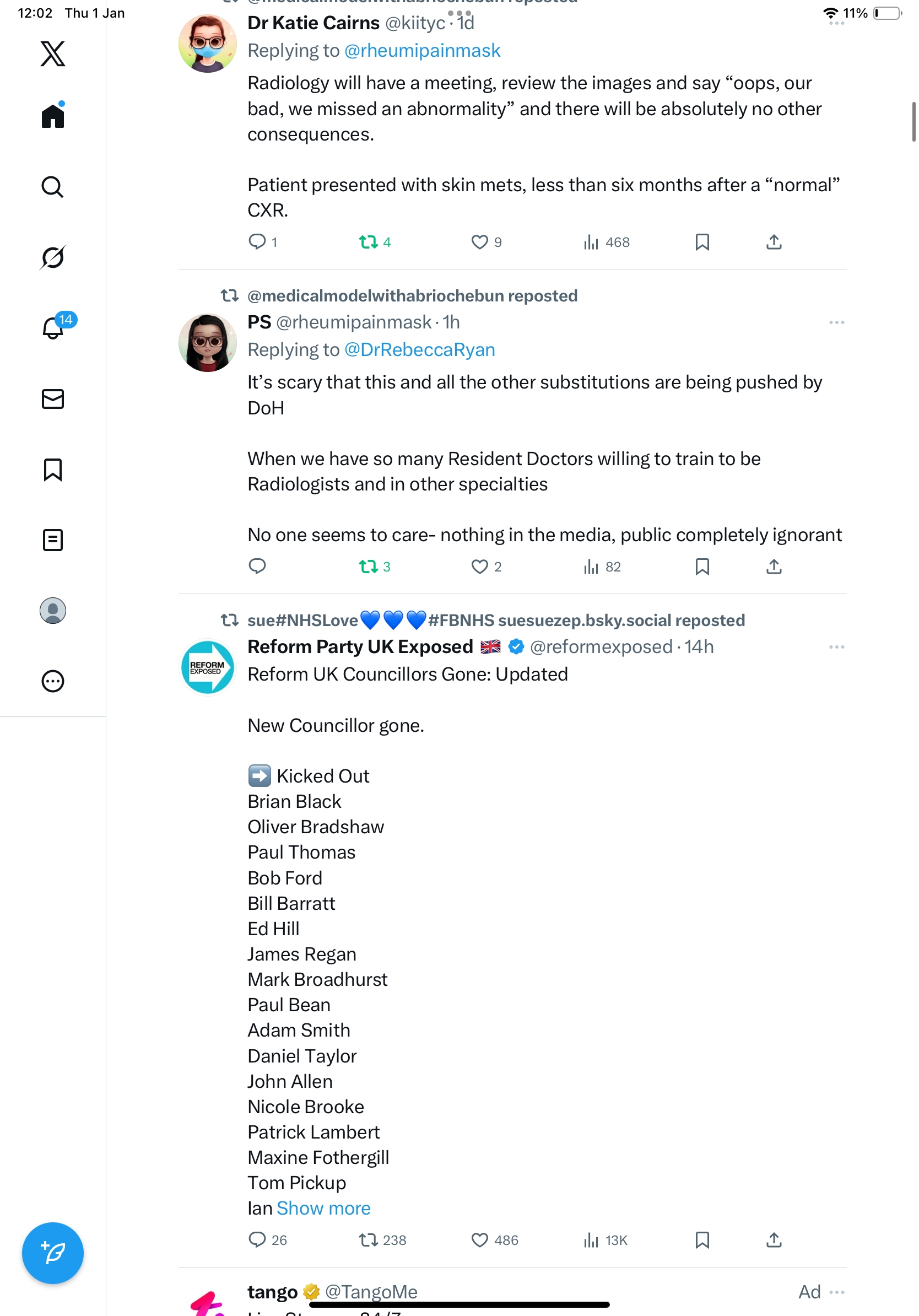Open the Search magnifier in sidebar
The width and height of the screenshot is (919, 1316).
pyautogui.click(x=53, y=187)
